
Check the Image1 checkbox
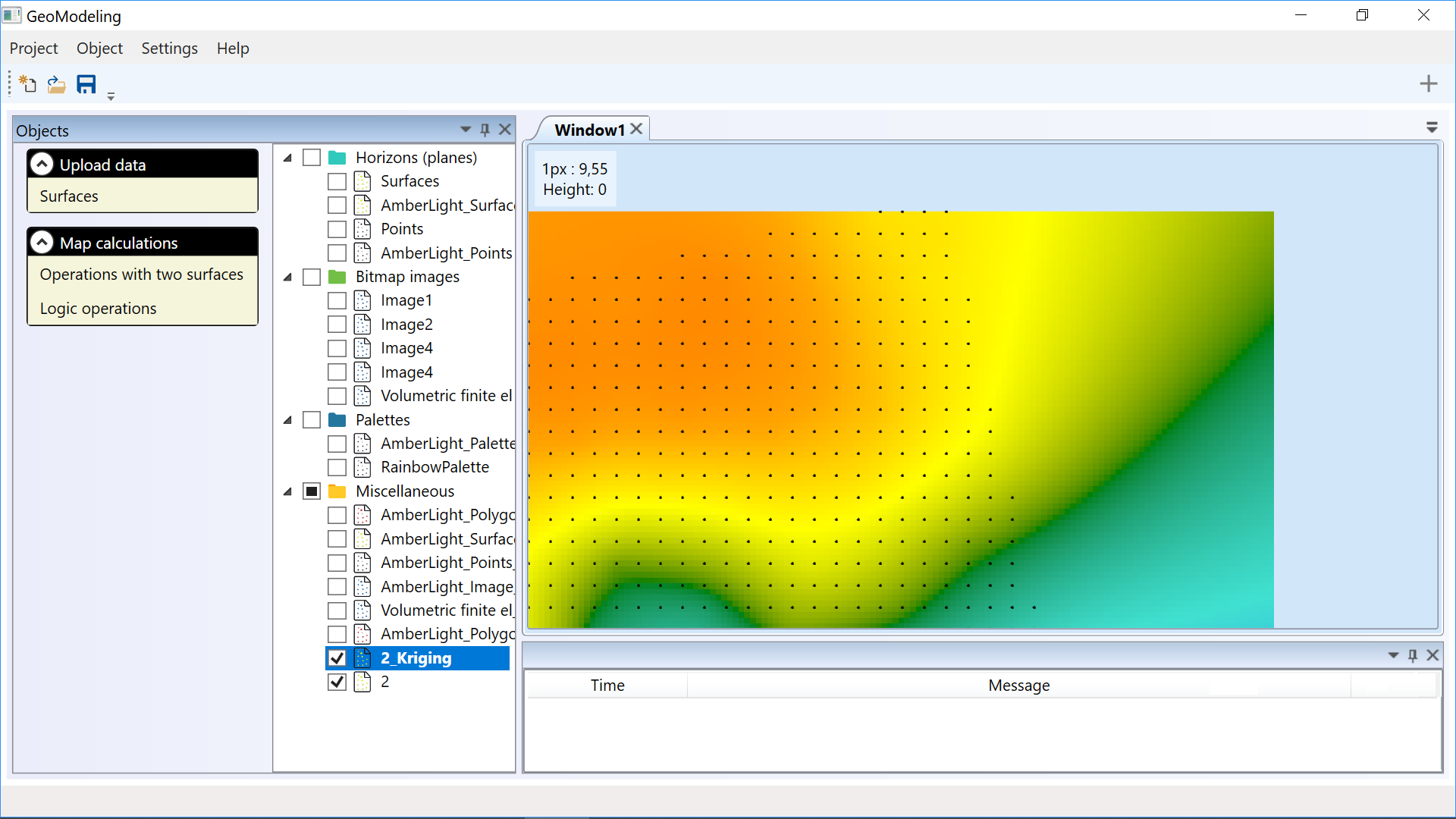tap(337, 300)
